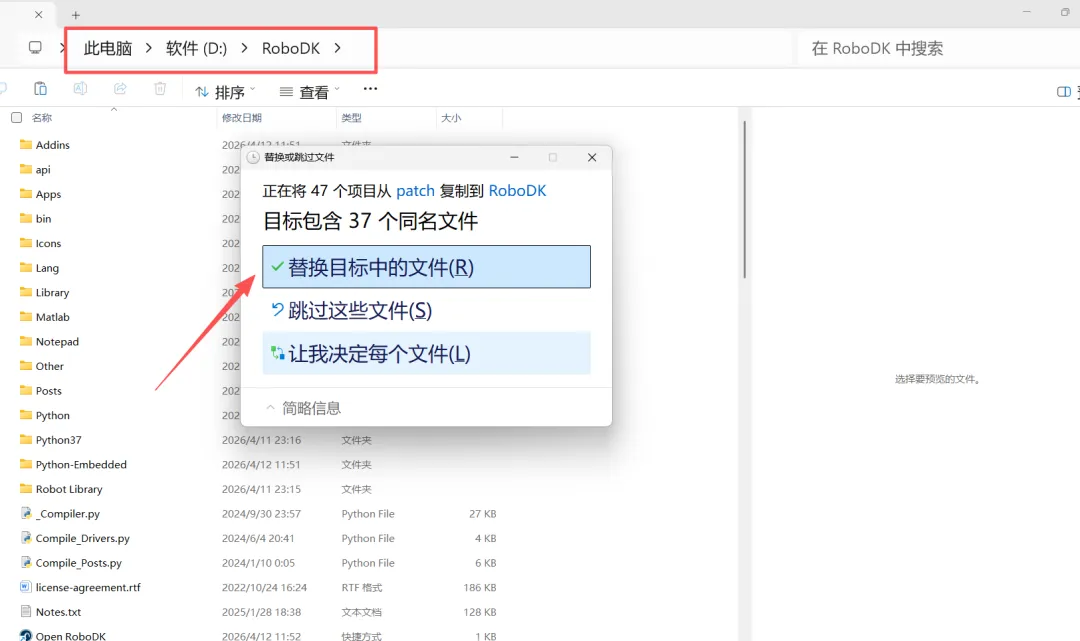Select the Open RoboDK shortcut

point(70,635)
